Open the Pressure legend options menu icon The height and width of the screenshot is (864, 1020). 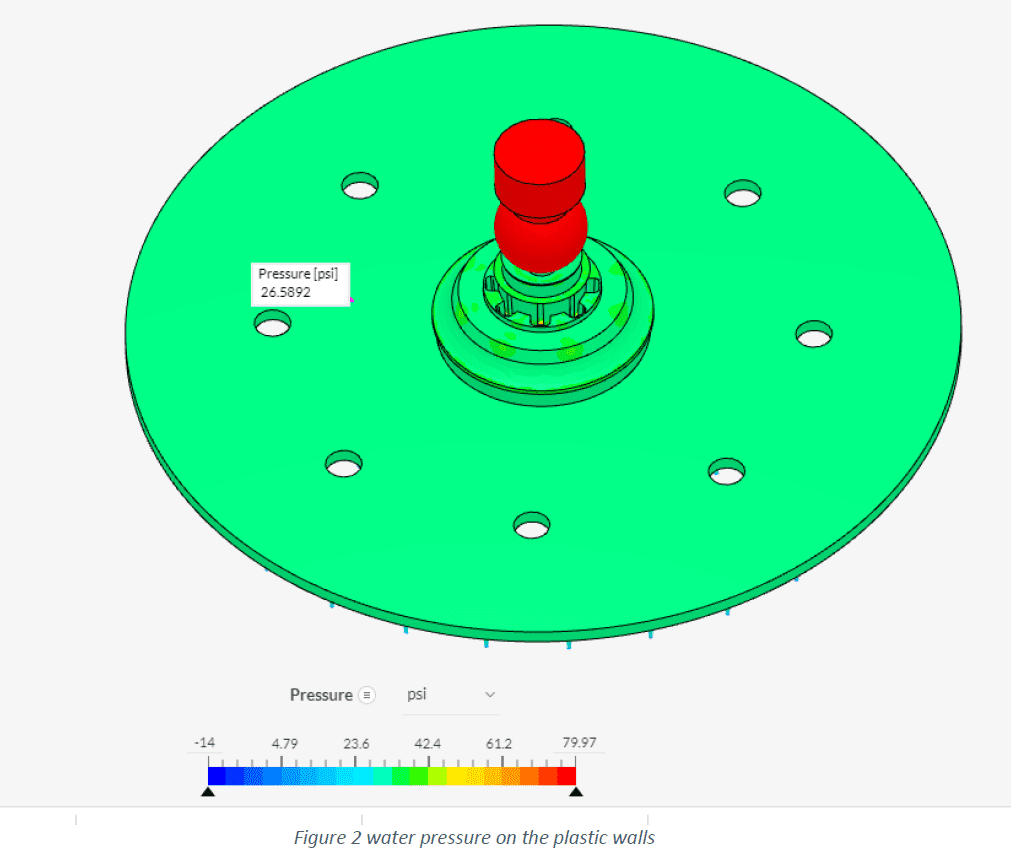pyautogui.click(x=367, y=695)
